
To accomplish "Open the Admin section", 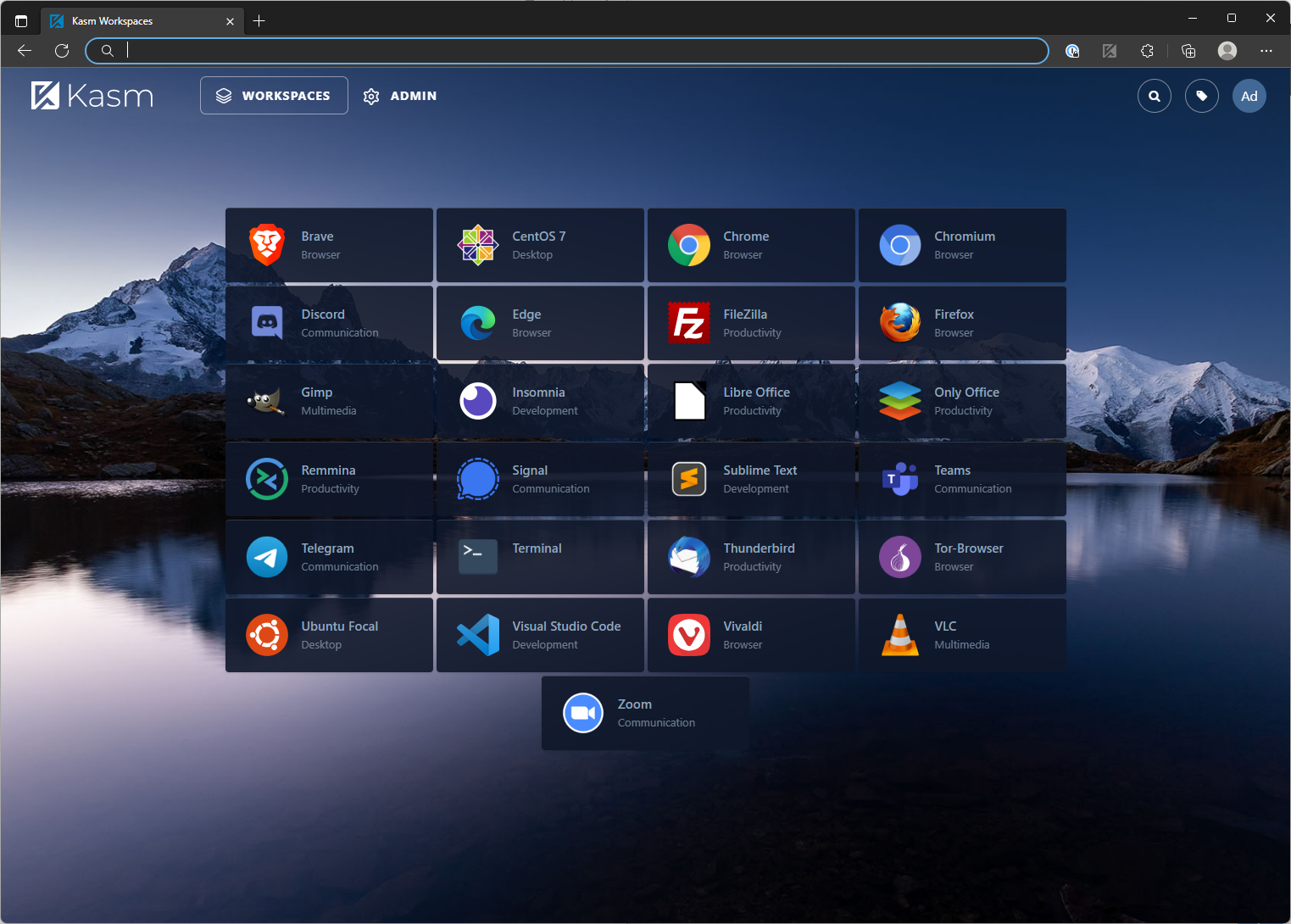I will tap(399, 96).
